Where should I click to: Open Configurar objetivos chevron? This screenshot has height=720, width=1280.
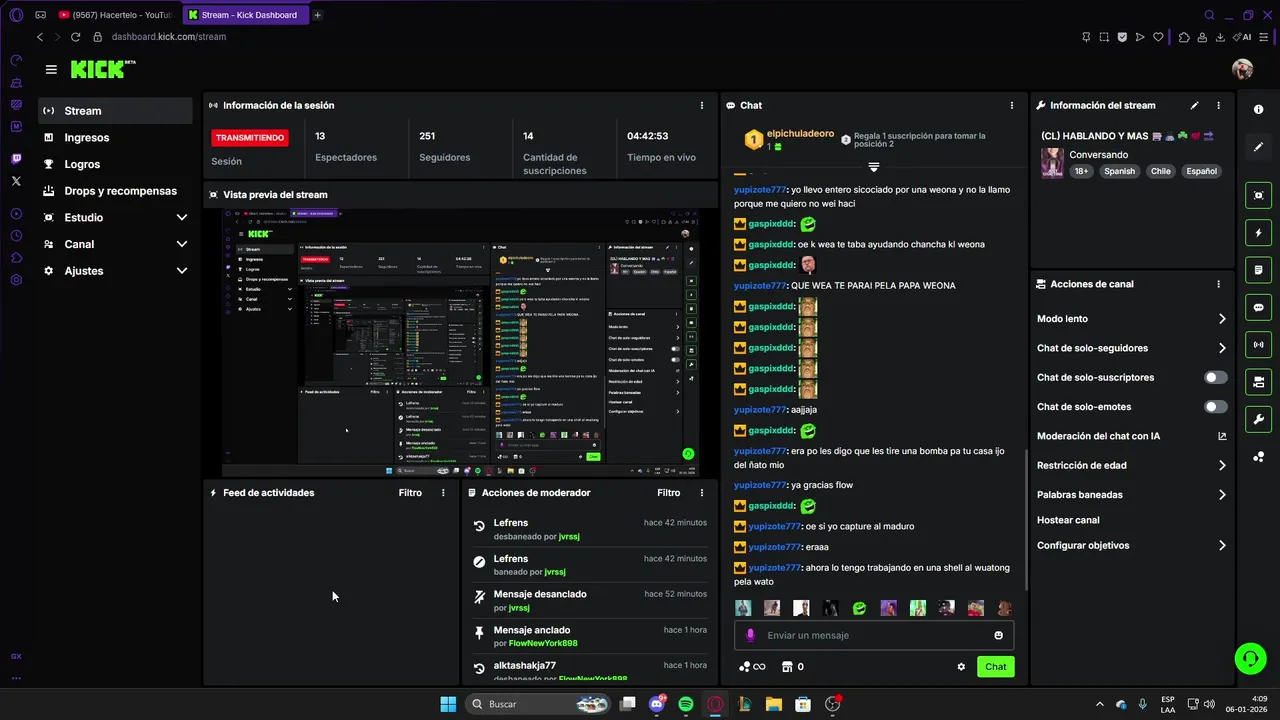pos(1222,545)
